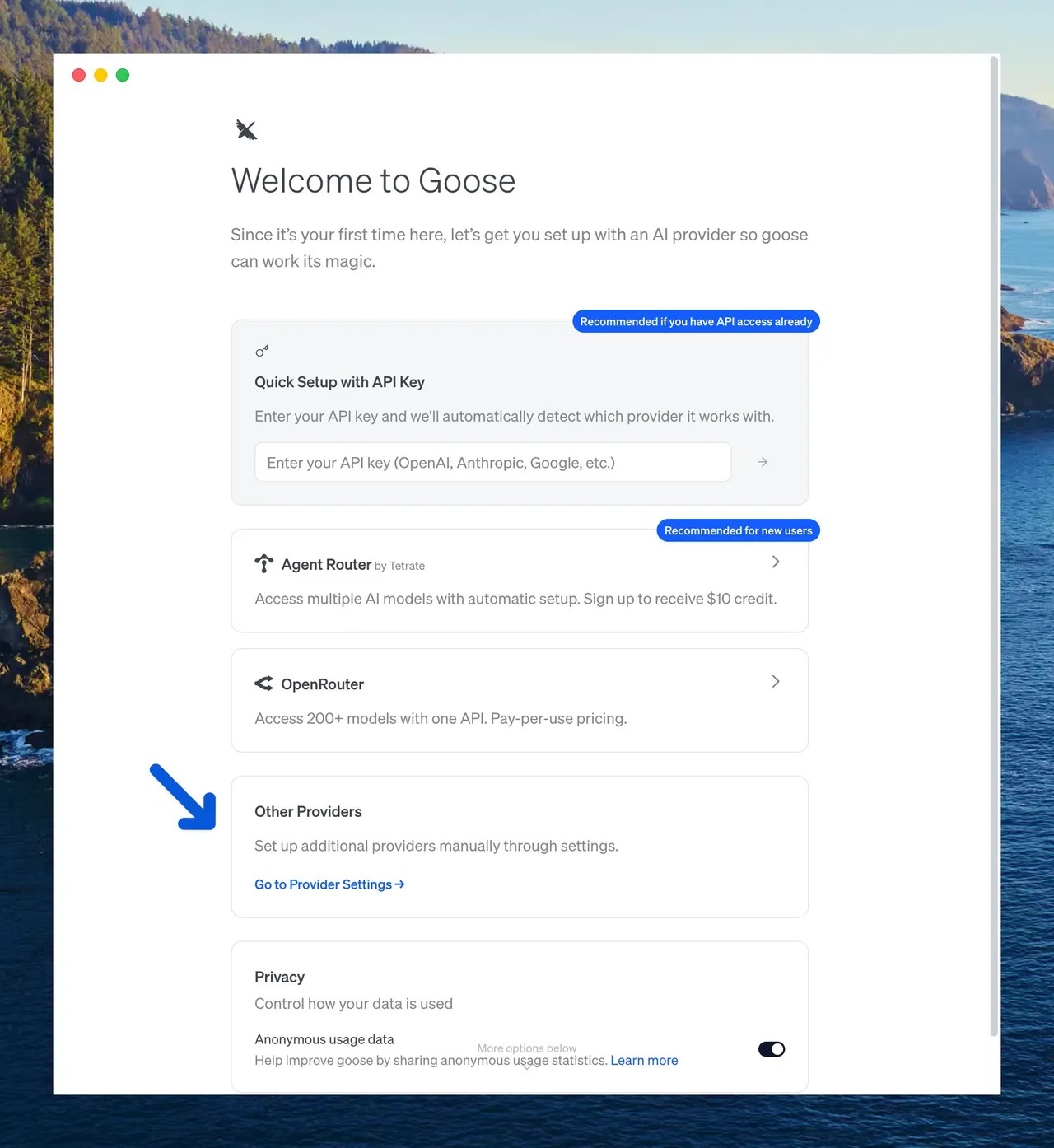Focus the API key input field
The height and width of the screenshot is (1148, 1054).
(x=493, y=462)
